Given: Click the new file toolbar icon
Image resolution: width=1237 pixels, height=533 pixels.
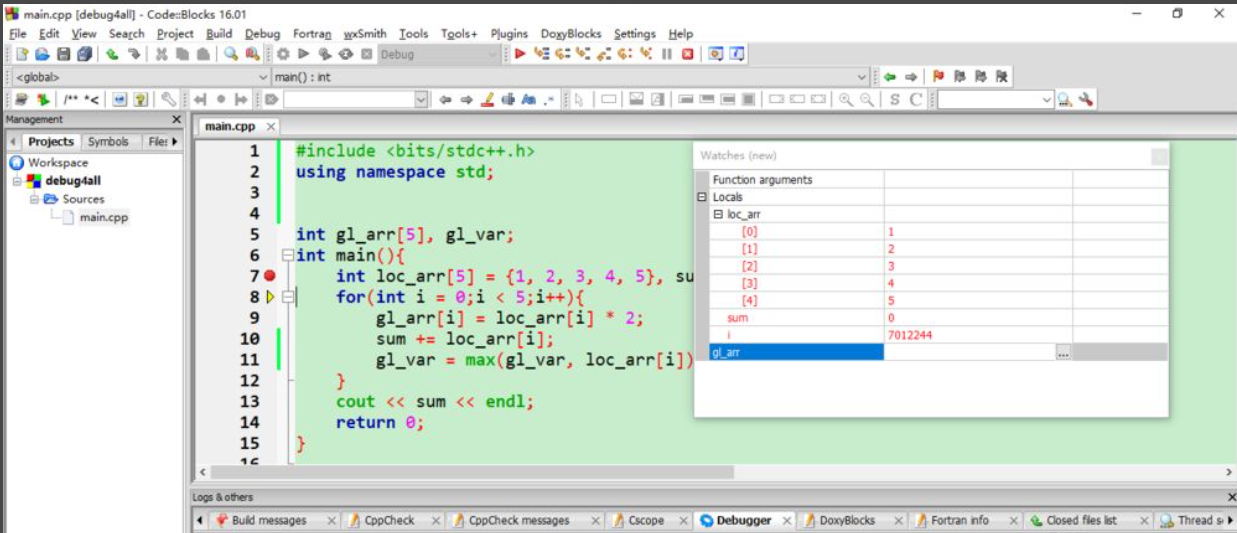Looking at the screenshot, I should [21, 54].
